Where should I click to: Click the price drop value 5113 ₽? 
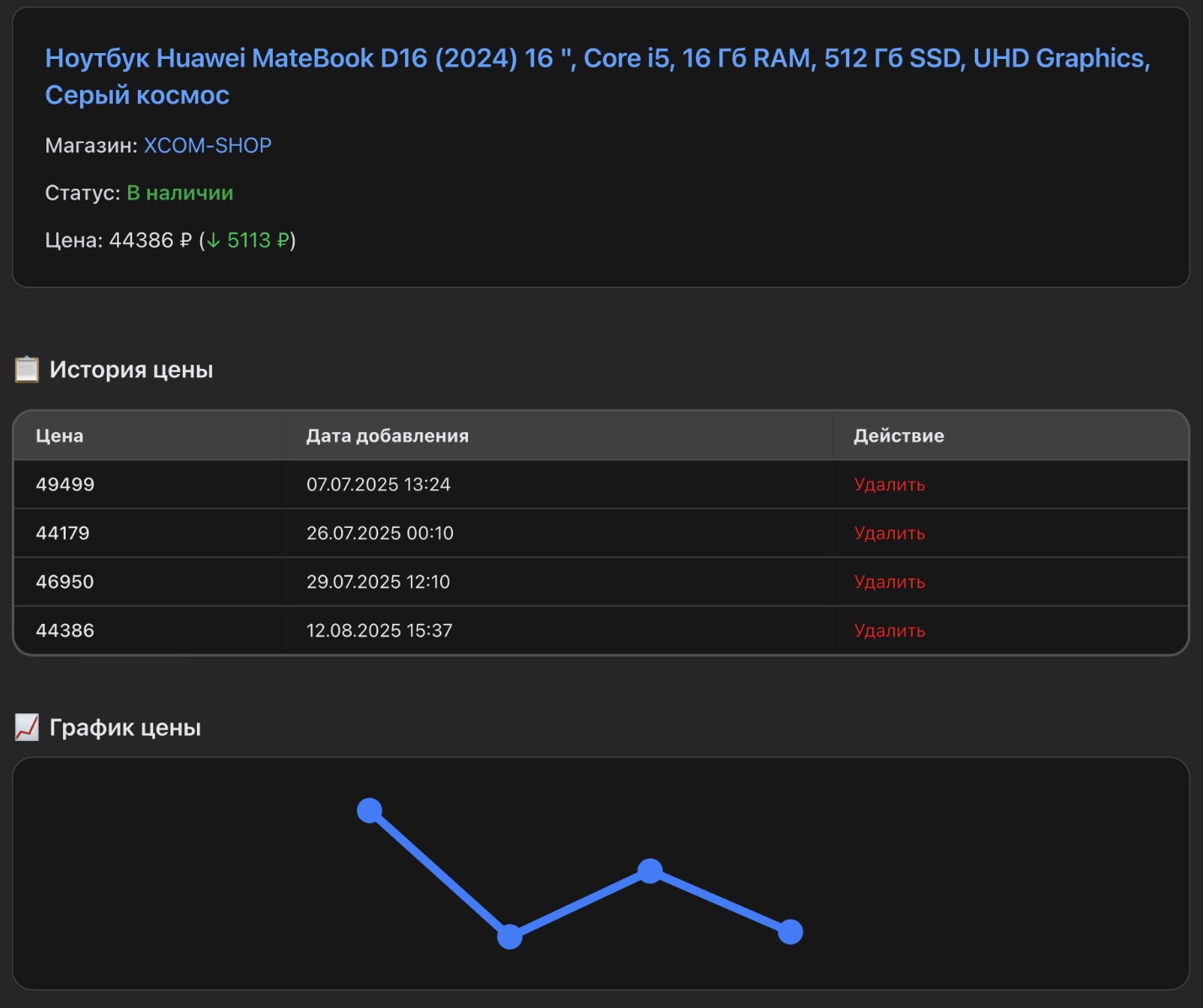pyautogui.click(x=257, y=240)
